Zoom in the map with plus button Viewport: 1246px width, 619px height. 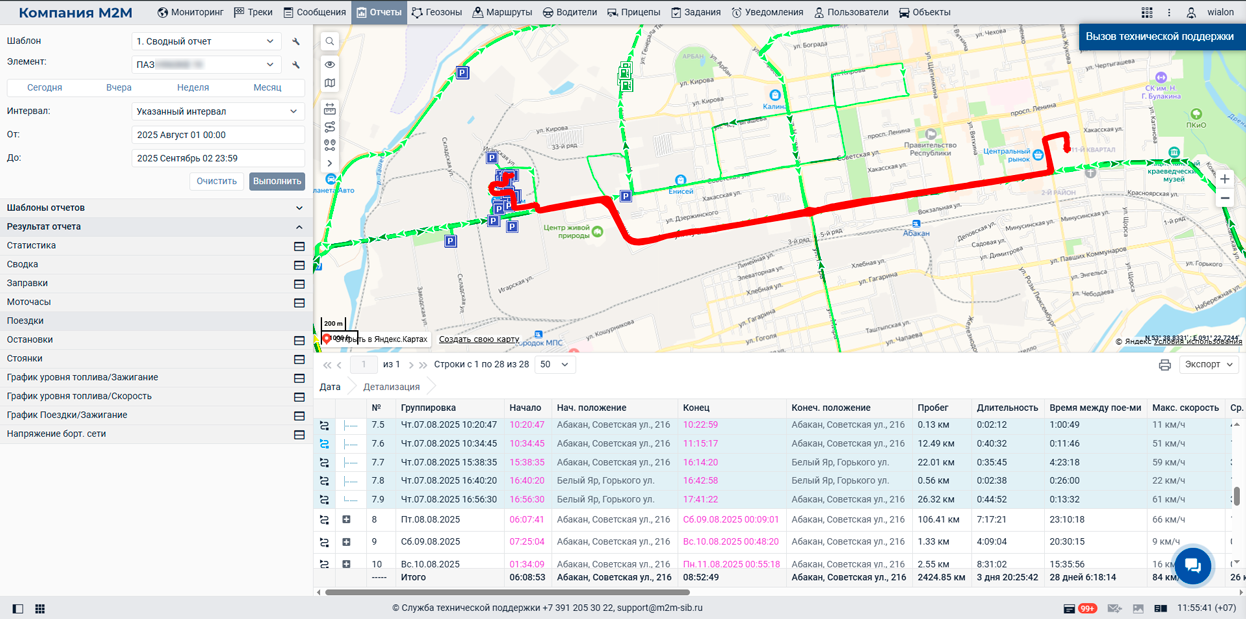[1225, 179]
